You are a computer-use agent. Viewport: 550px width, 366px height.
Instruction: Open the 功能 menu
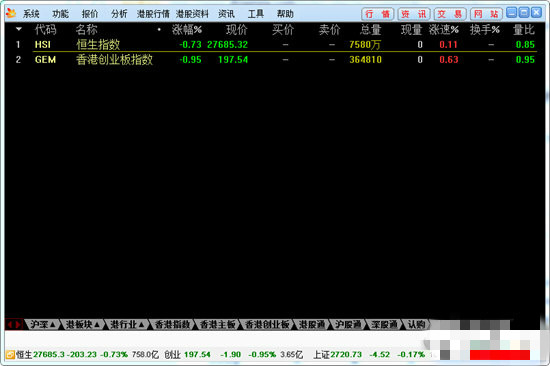[x=60, y=14]
